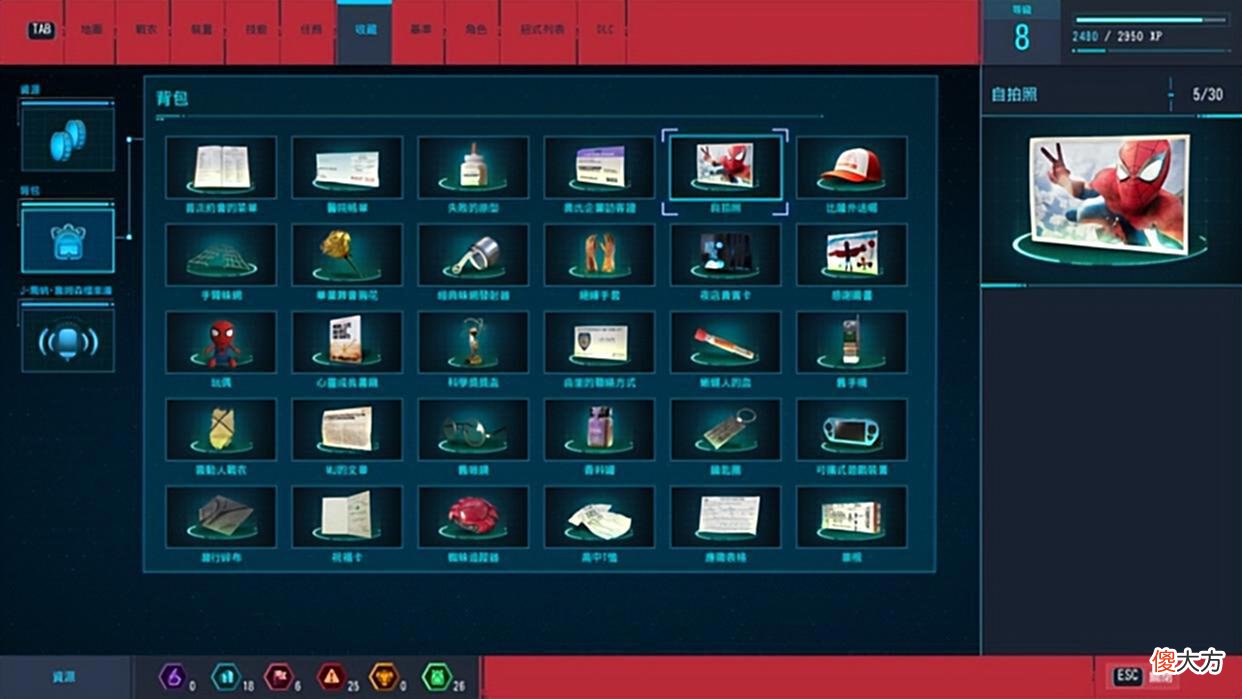Switch to the 戰衣 suits tab

point(145,30)
